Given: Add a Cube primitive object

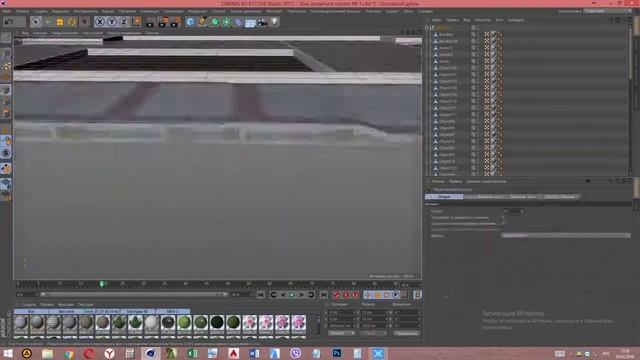Looking at the screenshot, I should click(x=190, y=22).
